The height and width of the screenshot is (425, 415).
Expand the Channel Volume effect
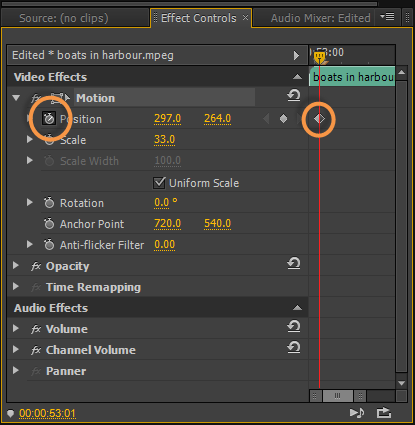click(x=15, y=350)
